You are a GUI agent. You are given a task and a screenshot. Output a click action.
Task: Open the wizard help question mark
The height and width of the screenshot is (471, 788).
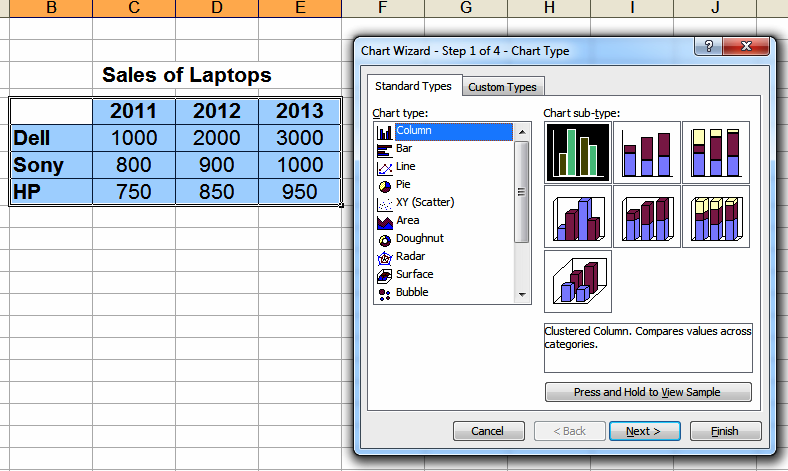(x=709, y=46)
